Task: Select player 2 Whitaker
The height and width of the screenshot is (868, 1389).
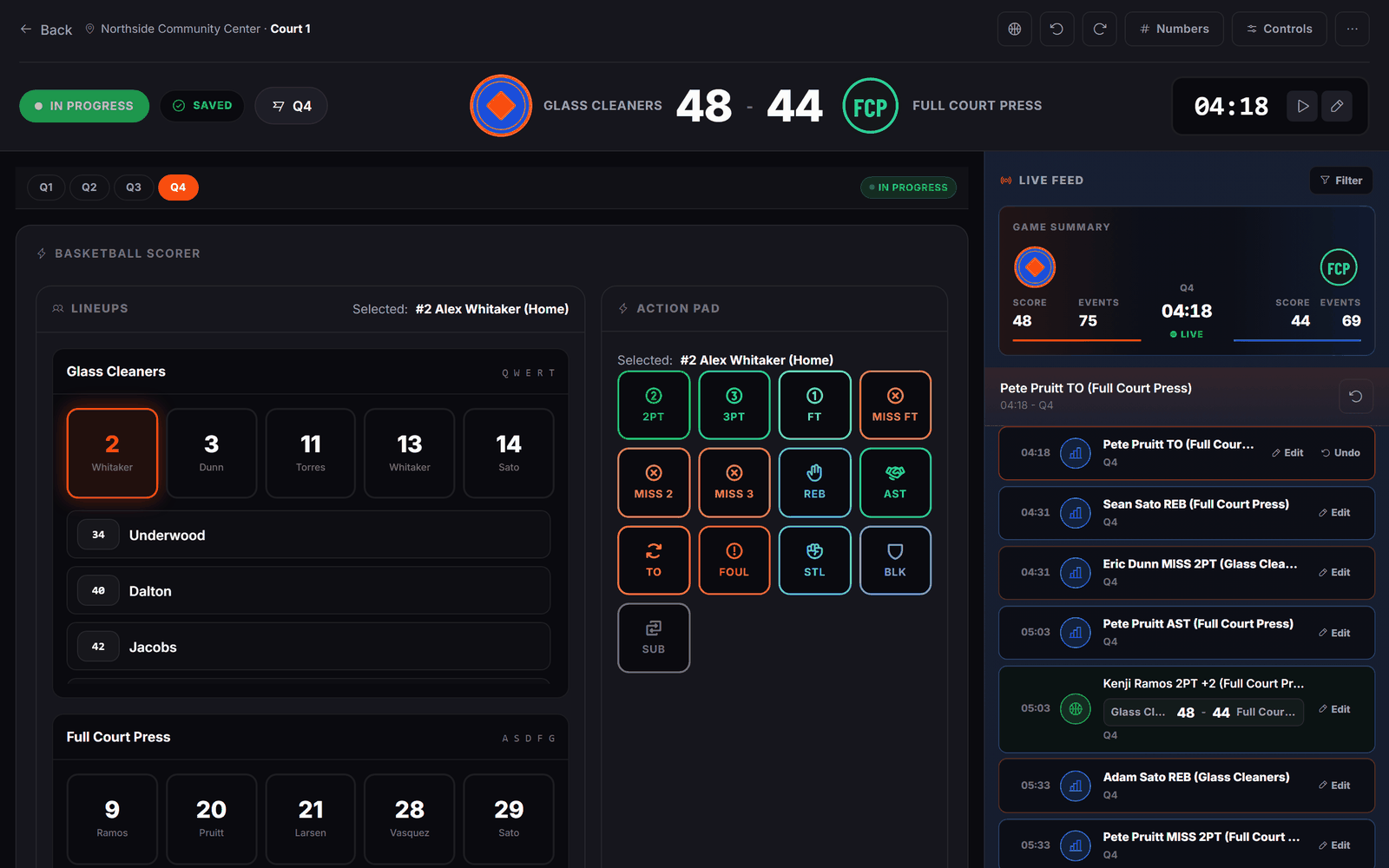Action: [112, 453]
